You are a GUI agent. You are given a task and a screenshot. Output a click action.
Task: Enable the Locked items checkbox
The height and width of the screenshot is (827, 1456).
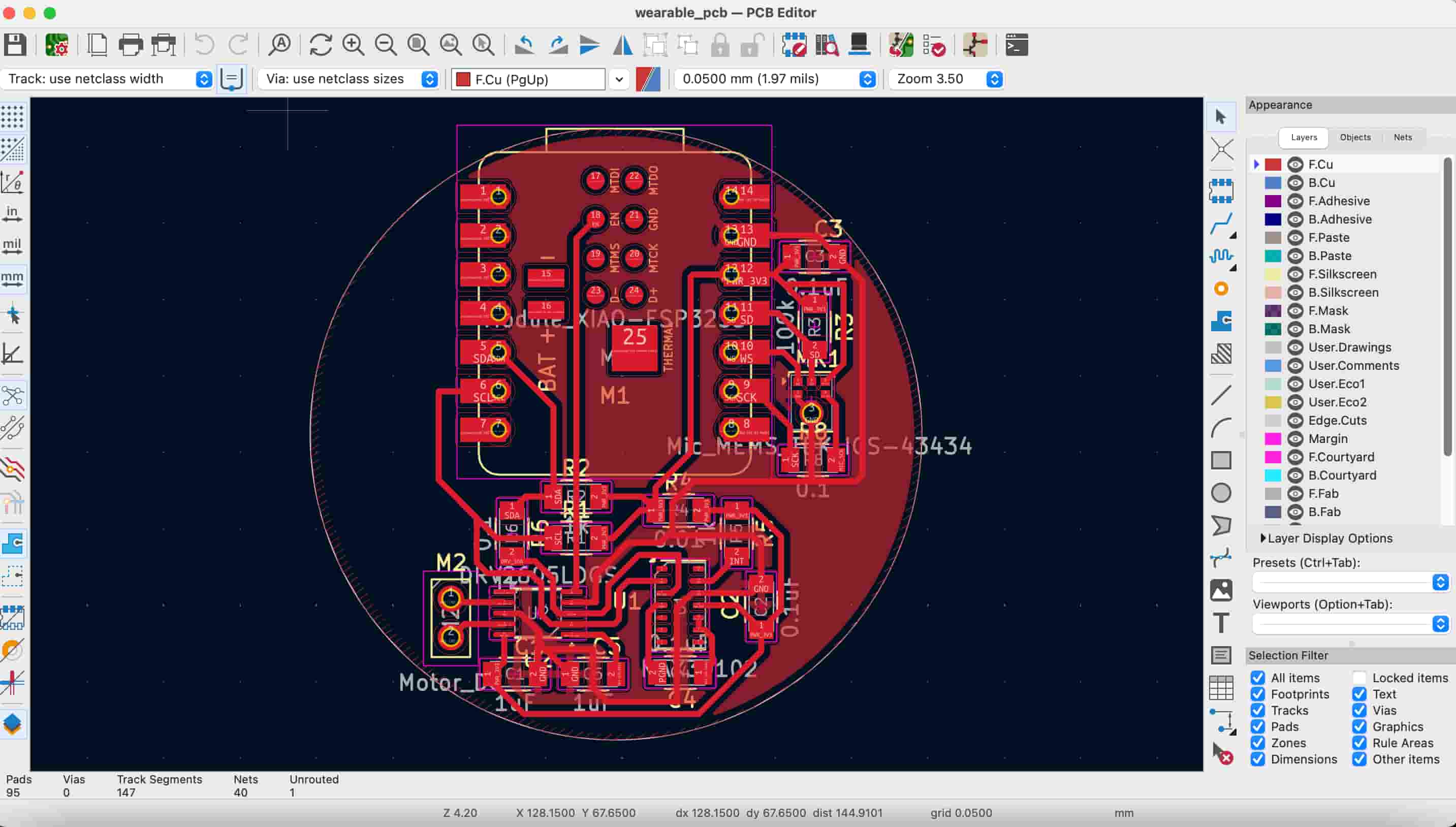pyautogui.click(x=1359, y=678)
